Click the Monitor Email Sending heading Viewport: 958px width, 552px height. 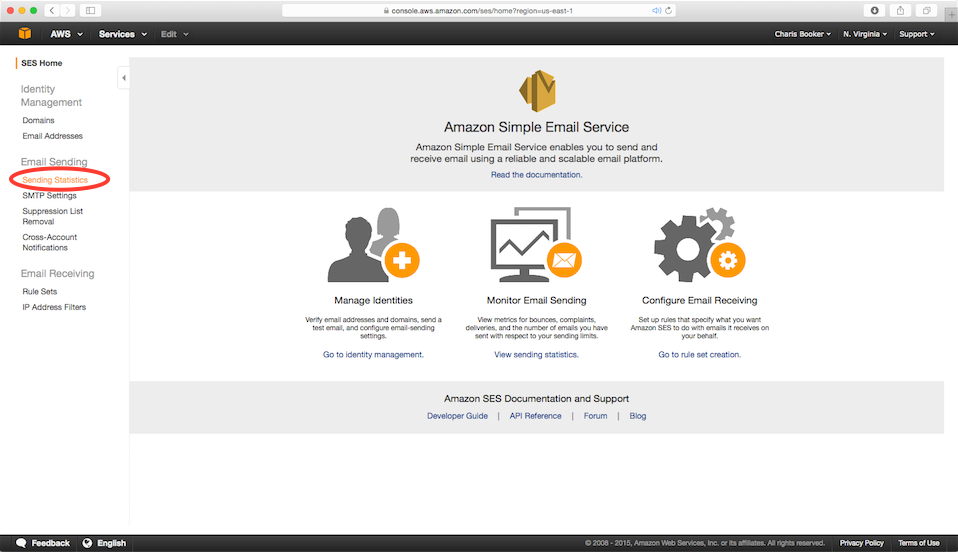(536, 300)
